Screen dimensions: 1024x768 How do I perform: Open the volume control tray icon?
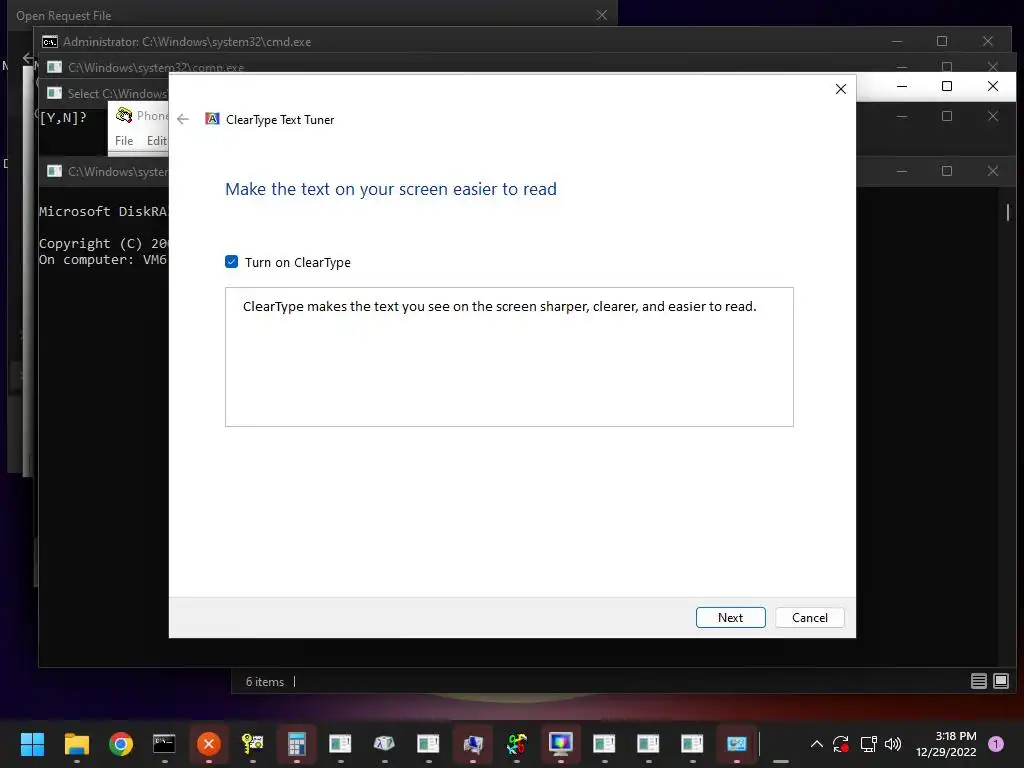893,744
